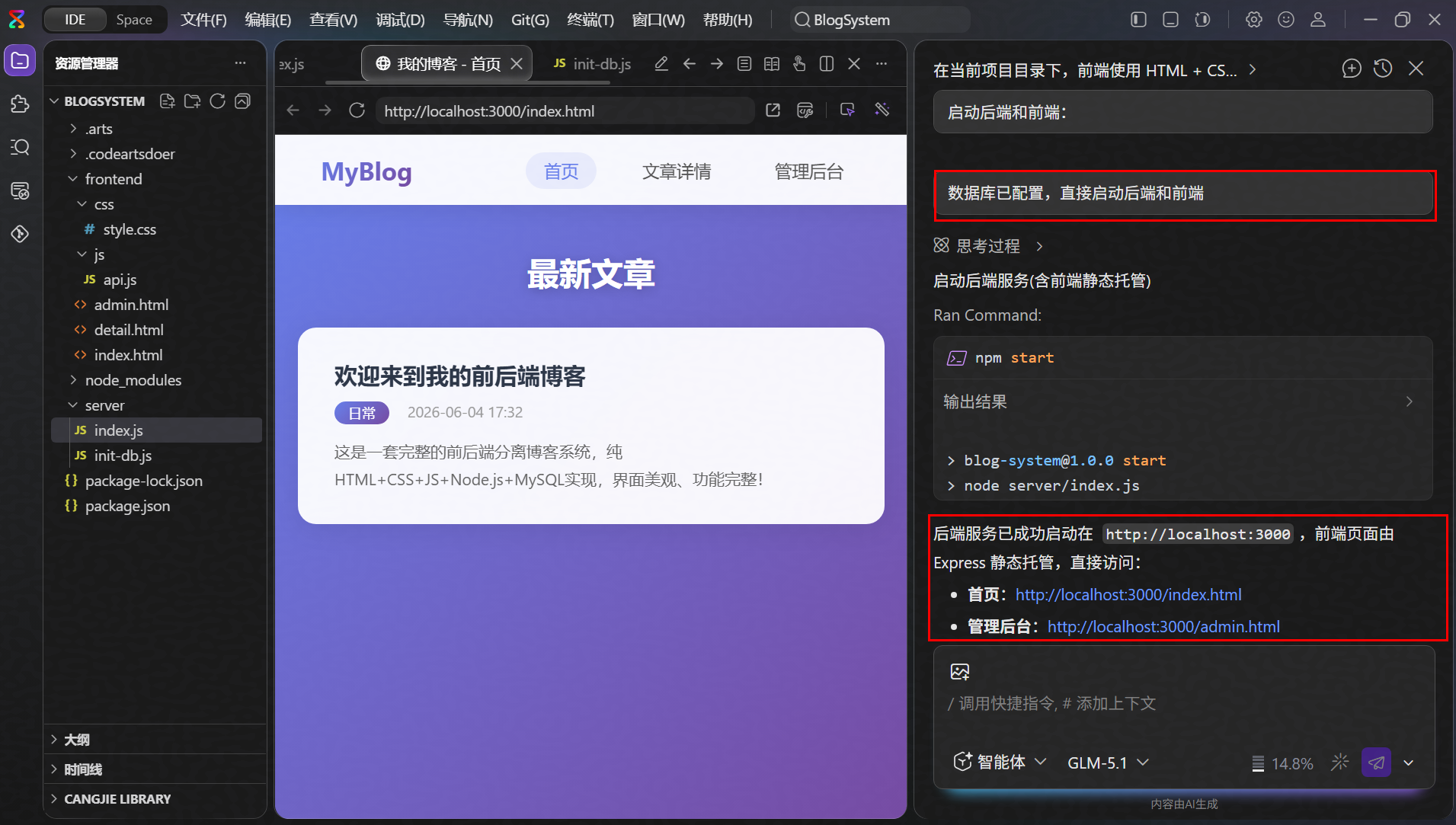Open the user account icon

1318,20
